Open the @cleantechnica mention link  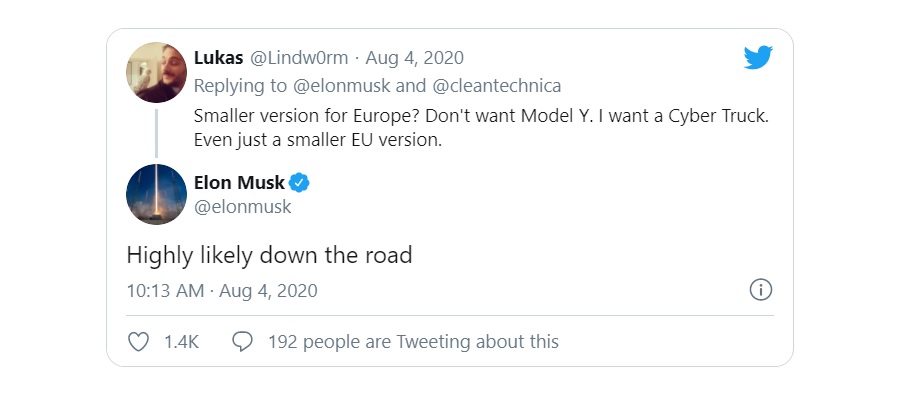click(496, 86)
